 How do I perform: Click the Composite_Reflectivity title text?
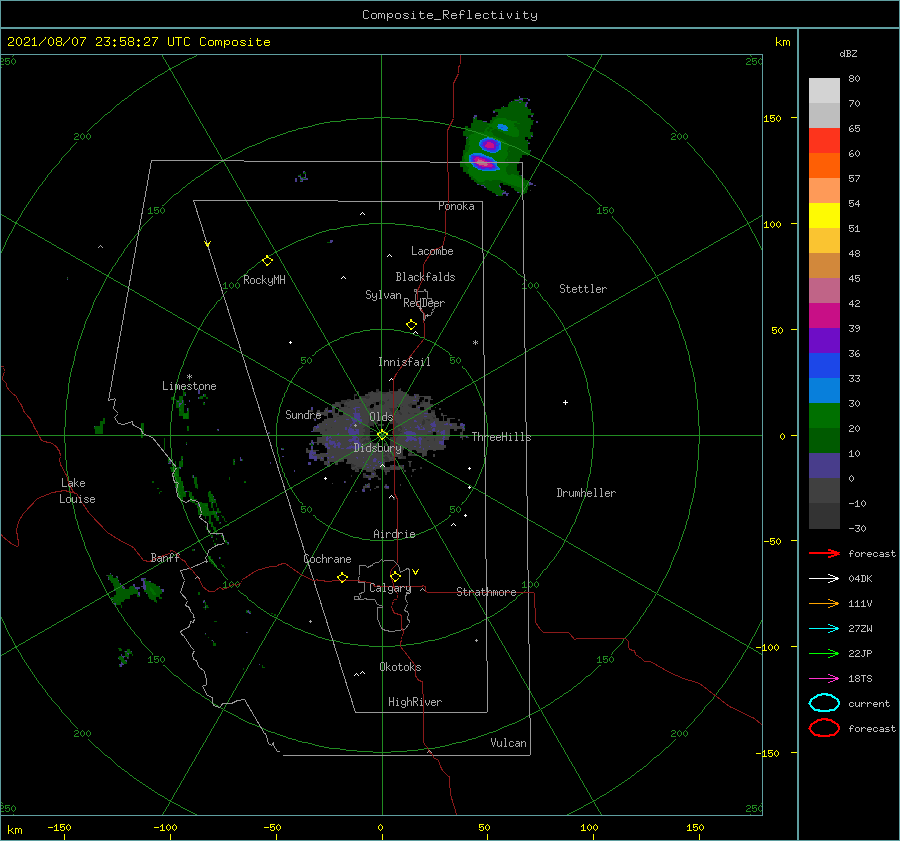tap(449, 15)
